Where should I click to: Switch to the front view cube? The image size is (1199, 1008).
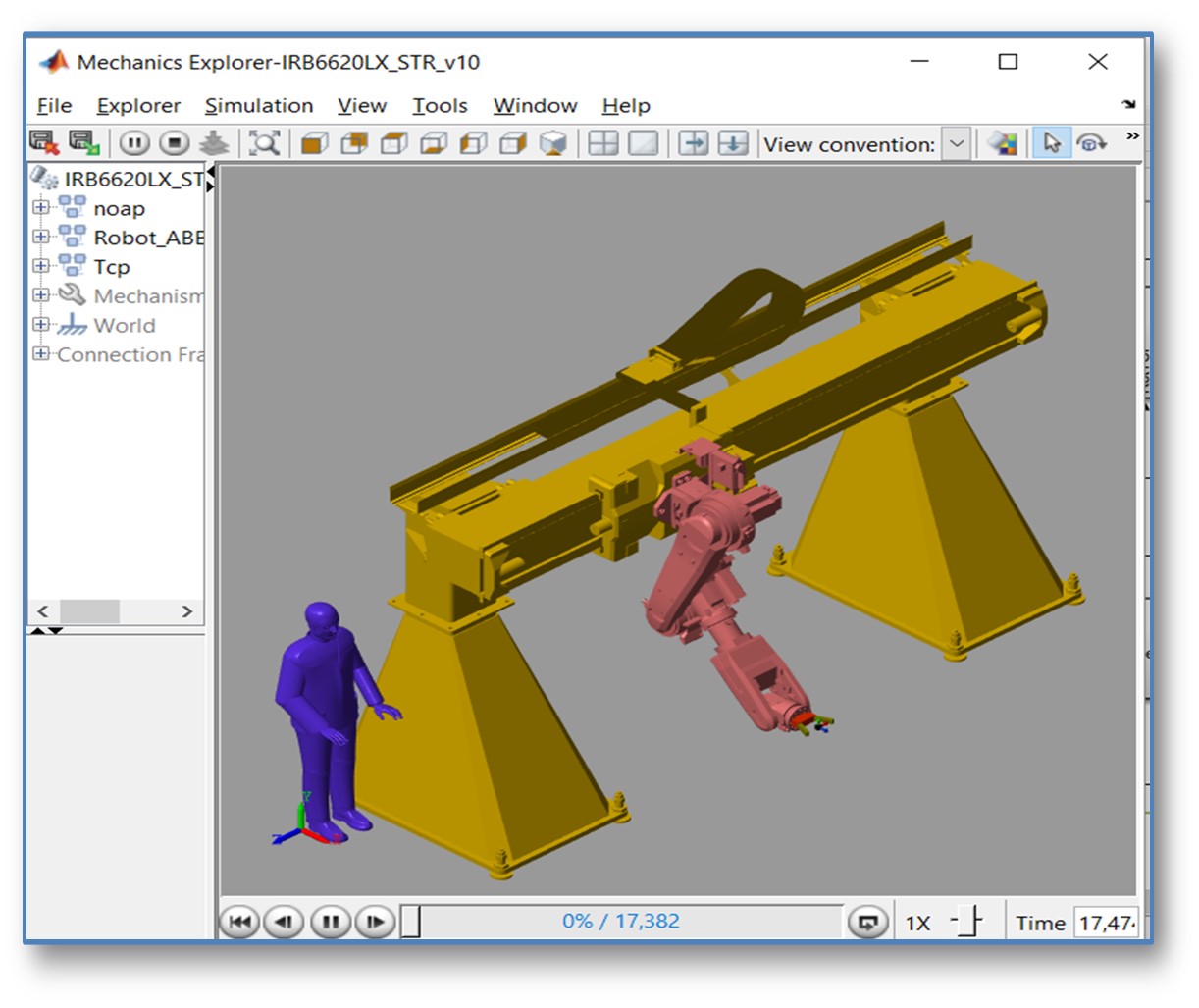(x=314, y=143)
